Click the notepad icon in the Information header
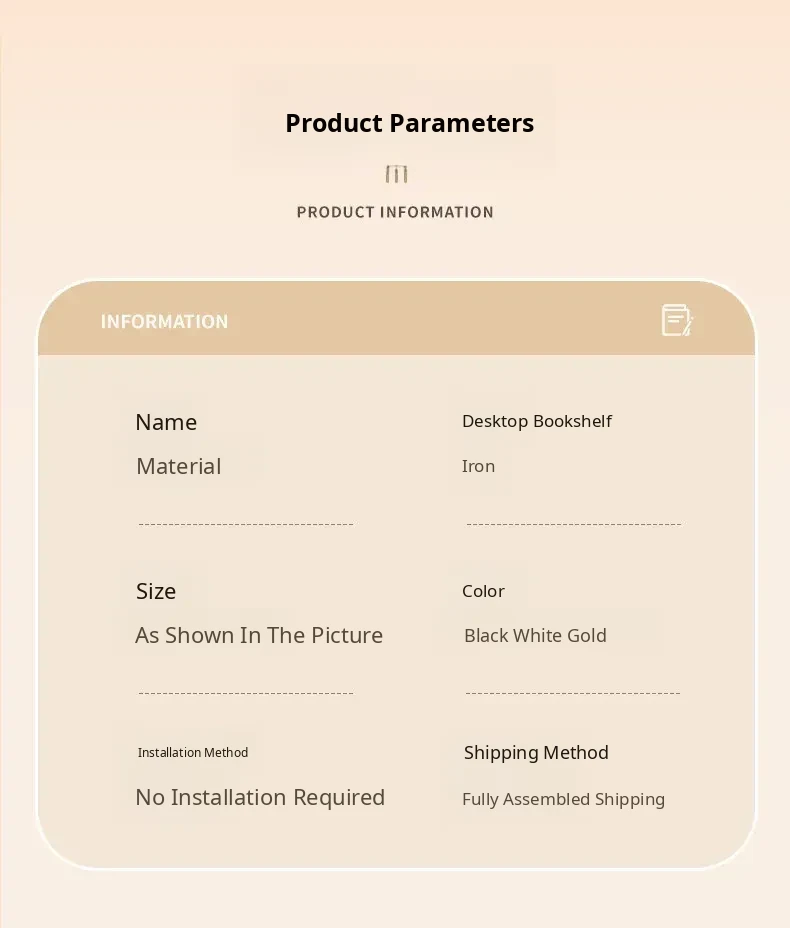 click(x=677, y=320)
